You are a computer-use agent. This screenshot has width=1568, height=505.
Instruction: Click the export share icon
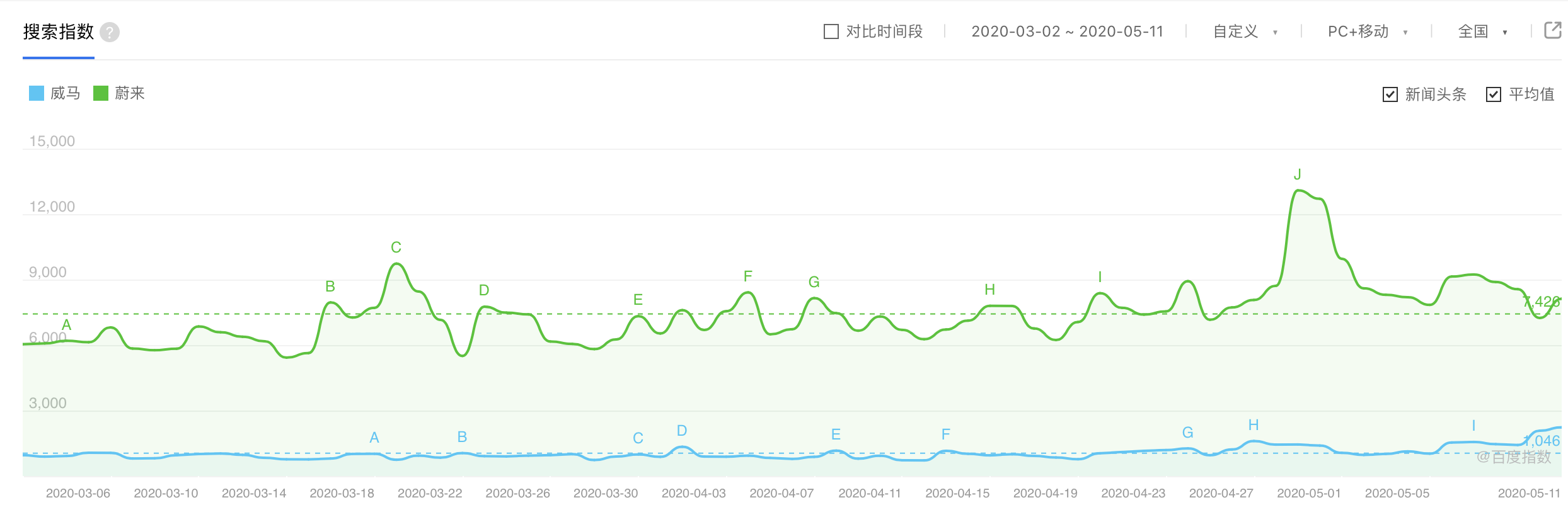point(1552,30)
